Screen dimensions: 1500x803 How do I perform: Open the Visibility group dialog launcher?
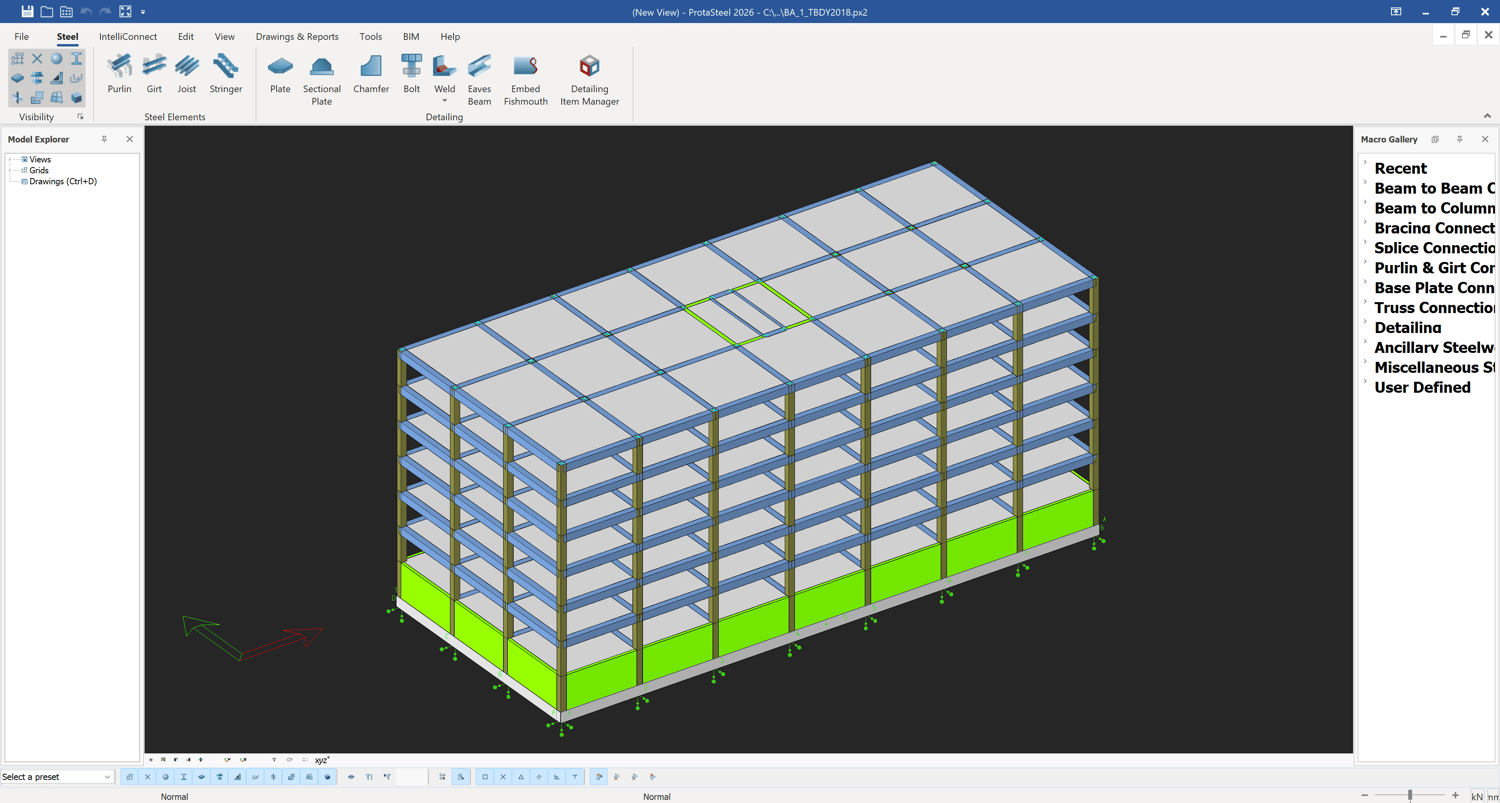(81, 117)
